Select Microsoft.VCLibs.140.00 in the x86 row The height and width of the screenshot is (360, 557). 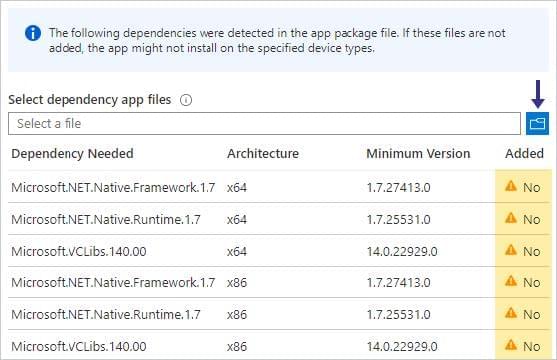coord(79,346)
